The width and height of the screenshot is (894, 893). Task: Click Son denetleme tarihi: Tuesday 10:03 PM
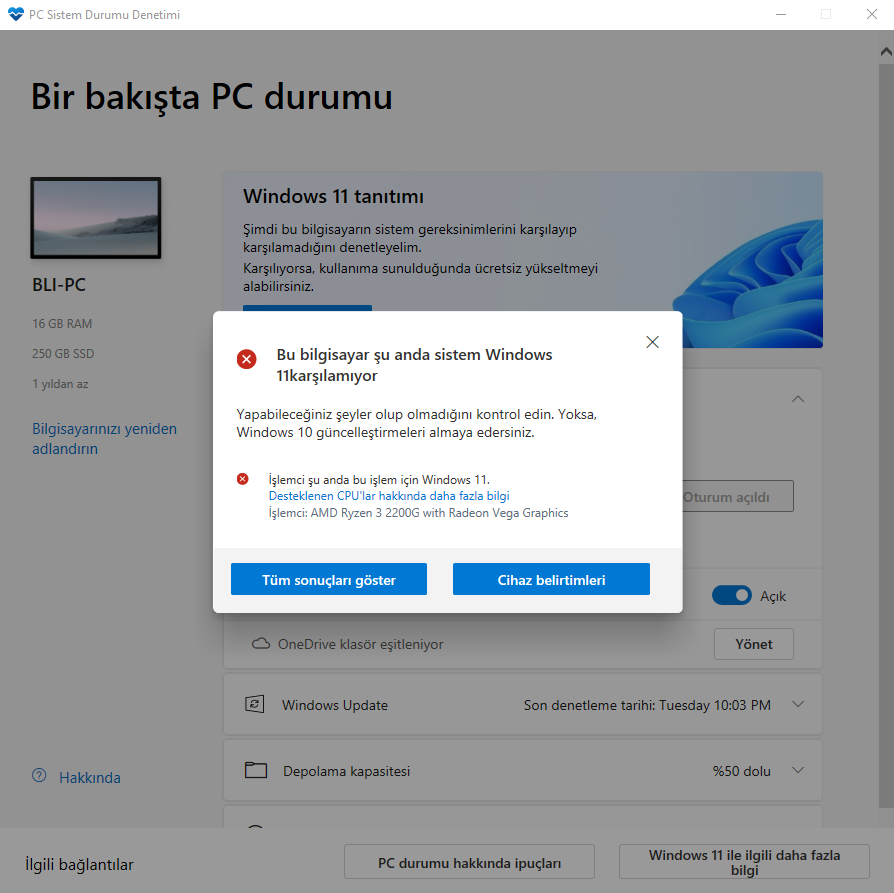pos(647,705)
